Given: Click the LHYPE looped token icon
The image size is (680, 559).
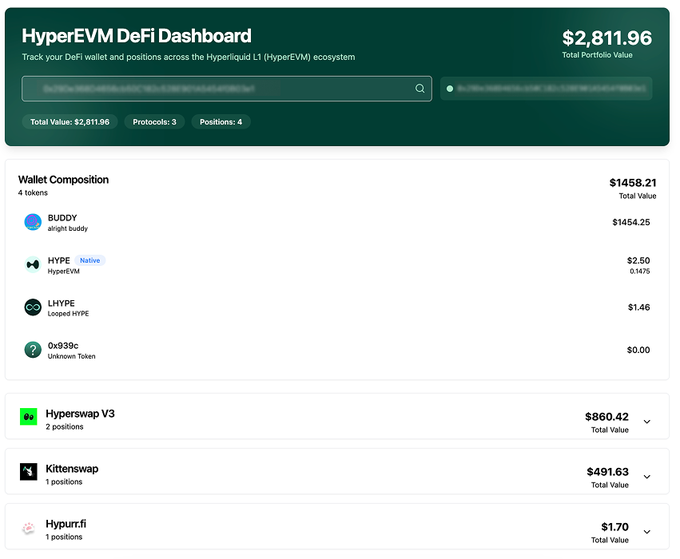Looking at the screenshot, I should [x=33, y=307].
